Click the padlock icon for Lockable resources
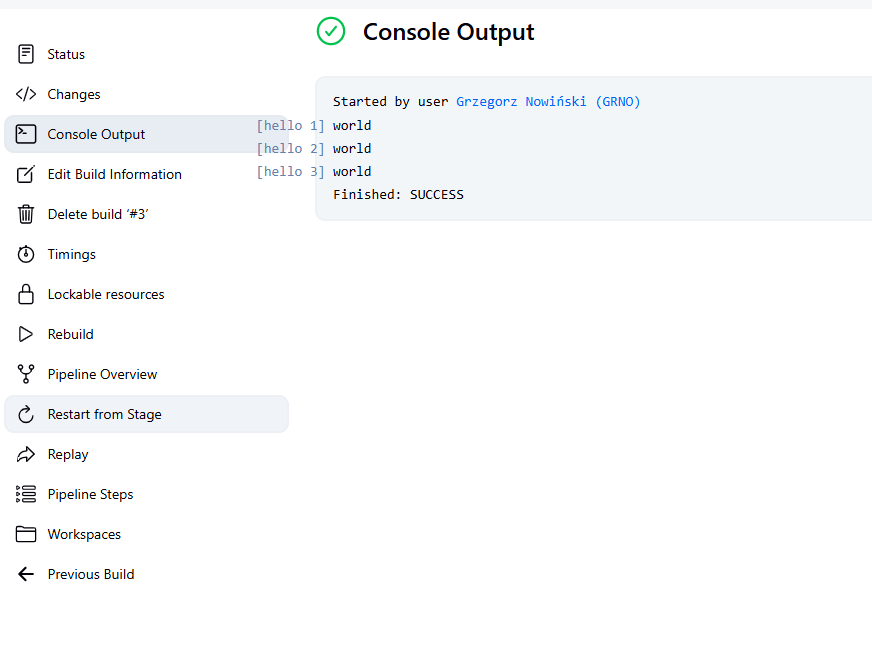Image resolution: width=872 pixels, height=652 pixels. click(26, 294)
